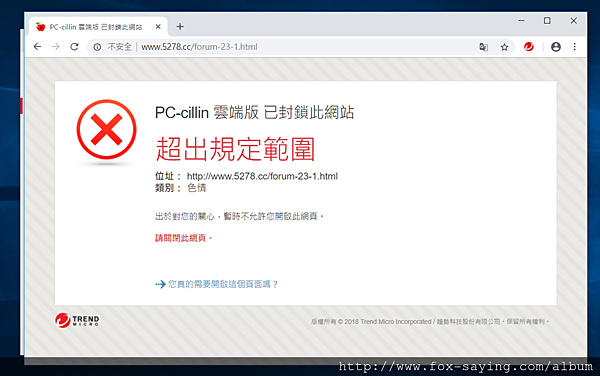Go back using the browser back arrow

click(x=37, y=47)
